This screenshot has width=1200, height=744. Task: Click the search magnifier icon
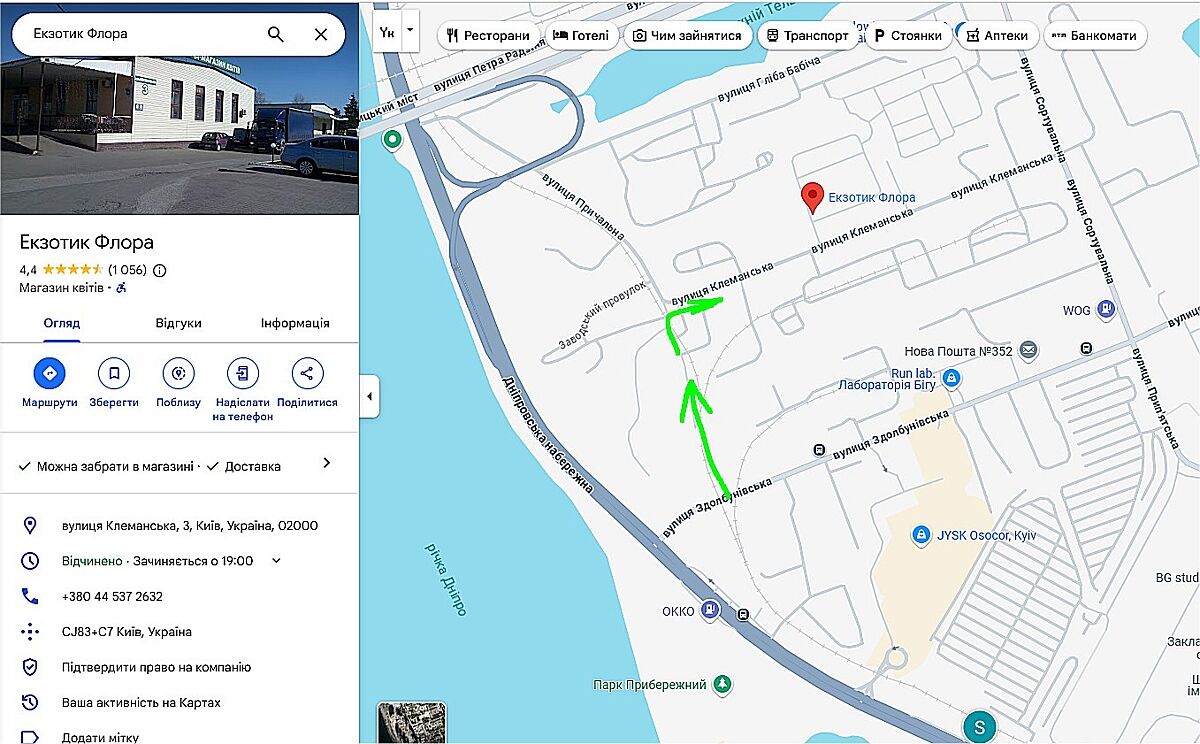point(276,34)
